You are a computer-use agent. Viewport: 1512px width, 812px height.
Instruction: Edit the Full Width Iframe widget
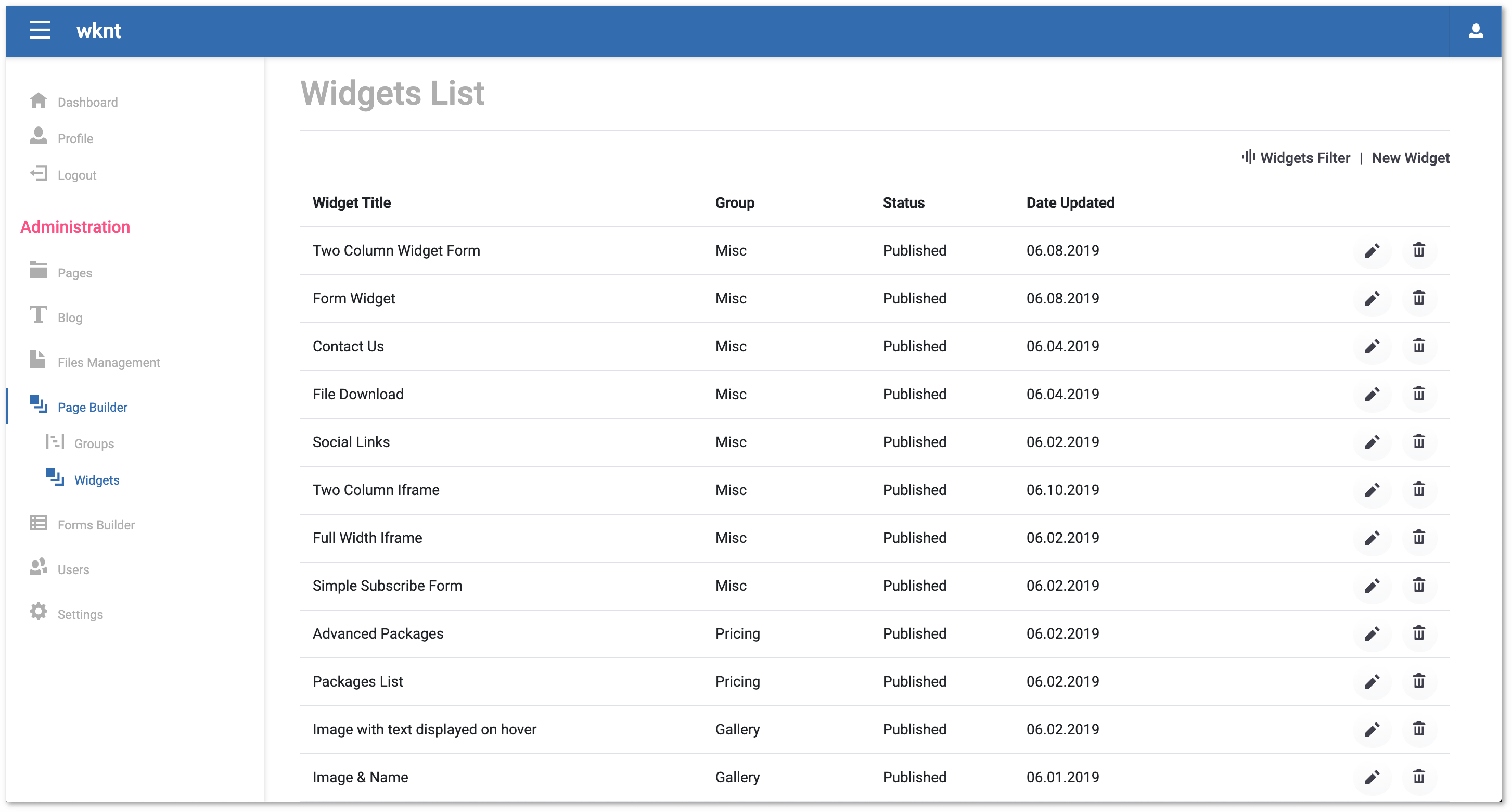tap(1372, 538)
